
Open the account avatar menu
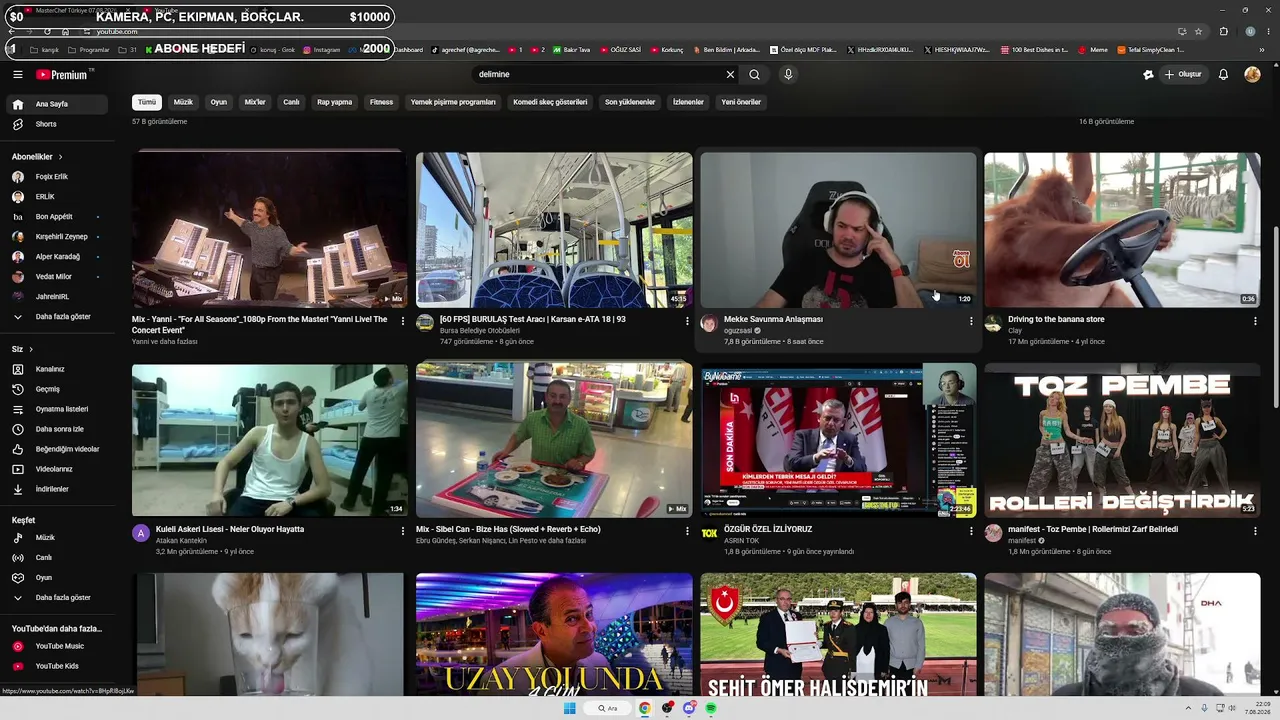[x=1252, y=74]
